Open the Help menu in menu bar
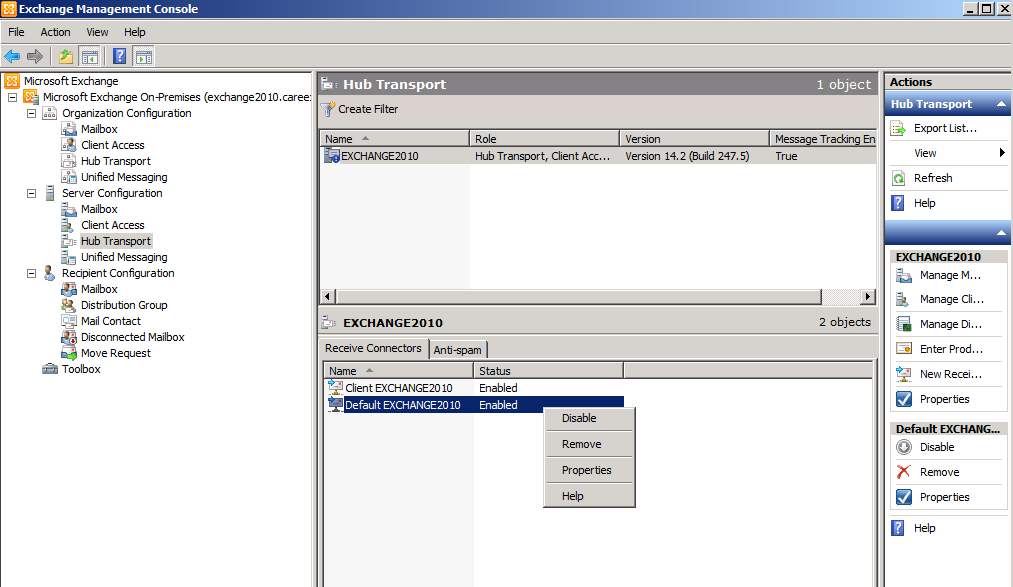 click(x=134, y=32)
